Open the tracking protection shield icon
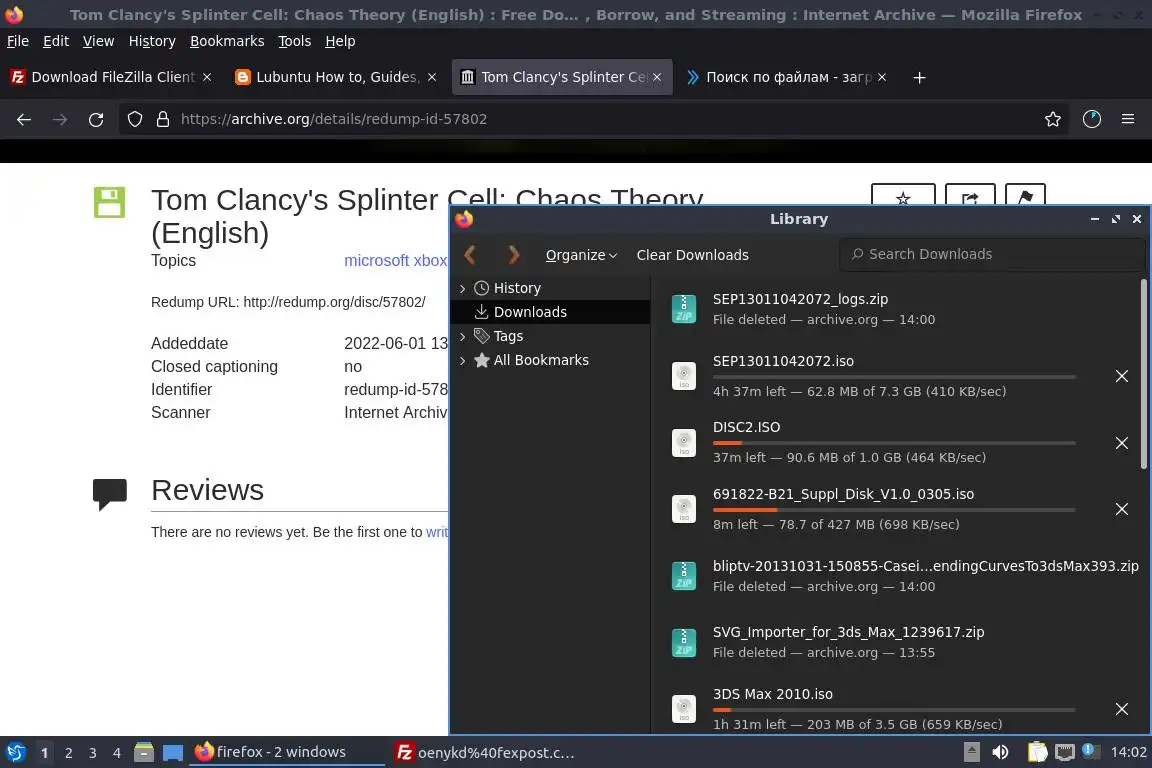1152x768 pixels. pyautogui.click(x=134, y=119)
